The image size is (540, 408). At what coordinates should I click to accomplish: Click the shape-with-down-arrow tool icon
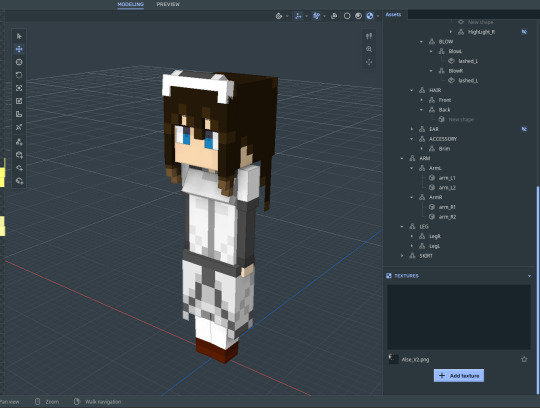pos(19,155)
